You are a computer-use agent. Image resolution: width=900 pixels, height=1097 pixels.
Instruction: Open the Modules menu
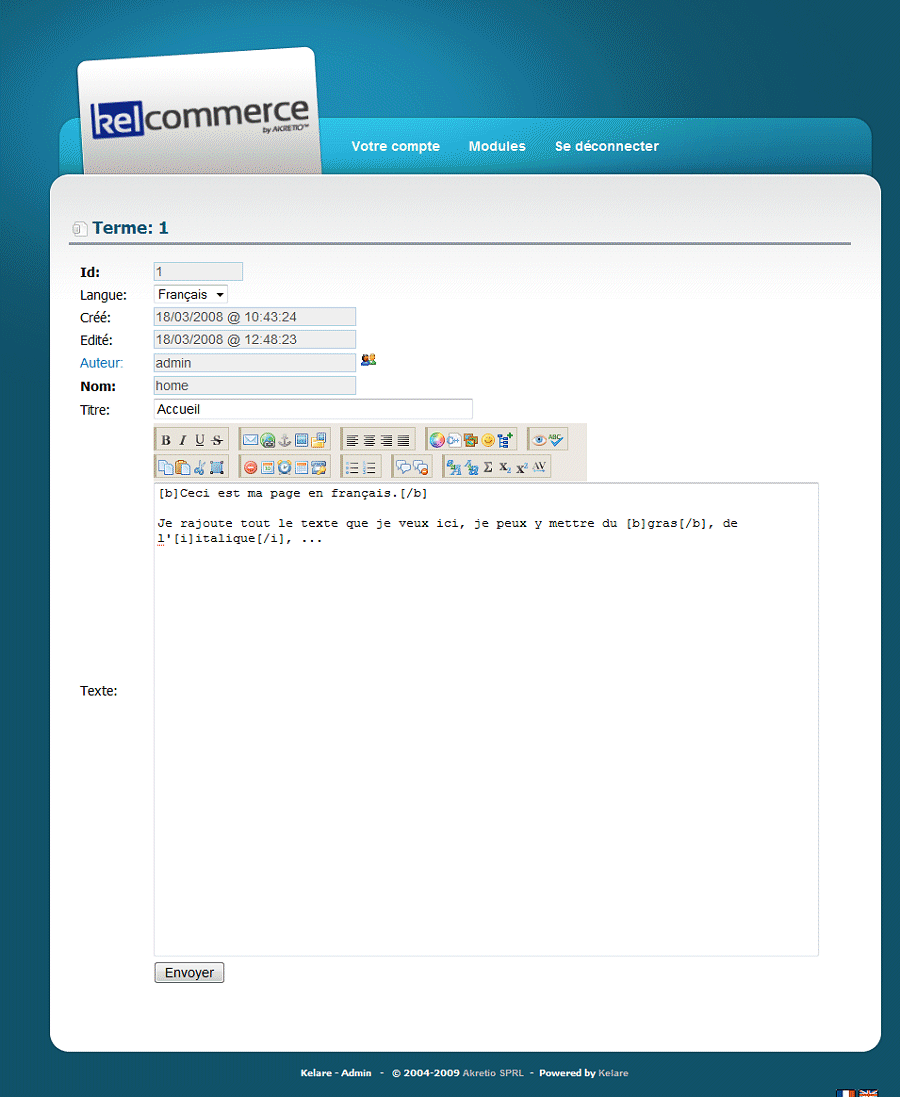point(497,146)
